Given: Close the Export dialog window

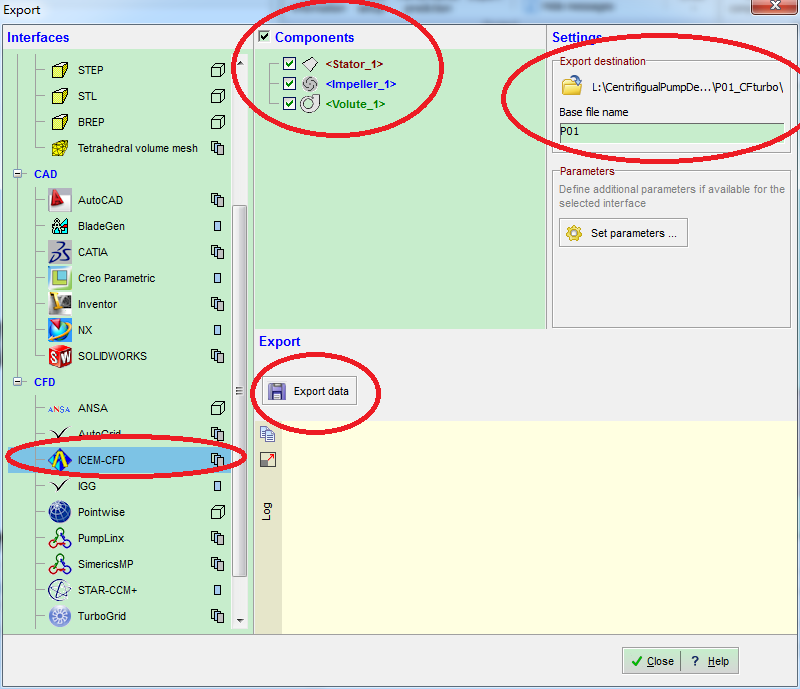Looking at the screenshot, I should point(775,6).
